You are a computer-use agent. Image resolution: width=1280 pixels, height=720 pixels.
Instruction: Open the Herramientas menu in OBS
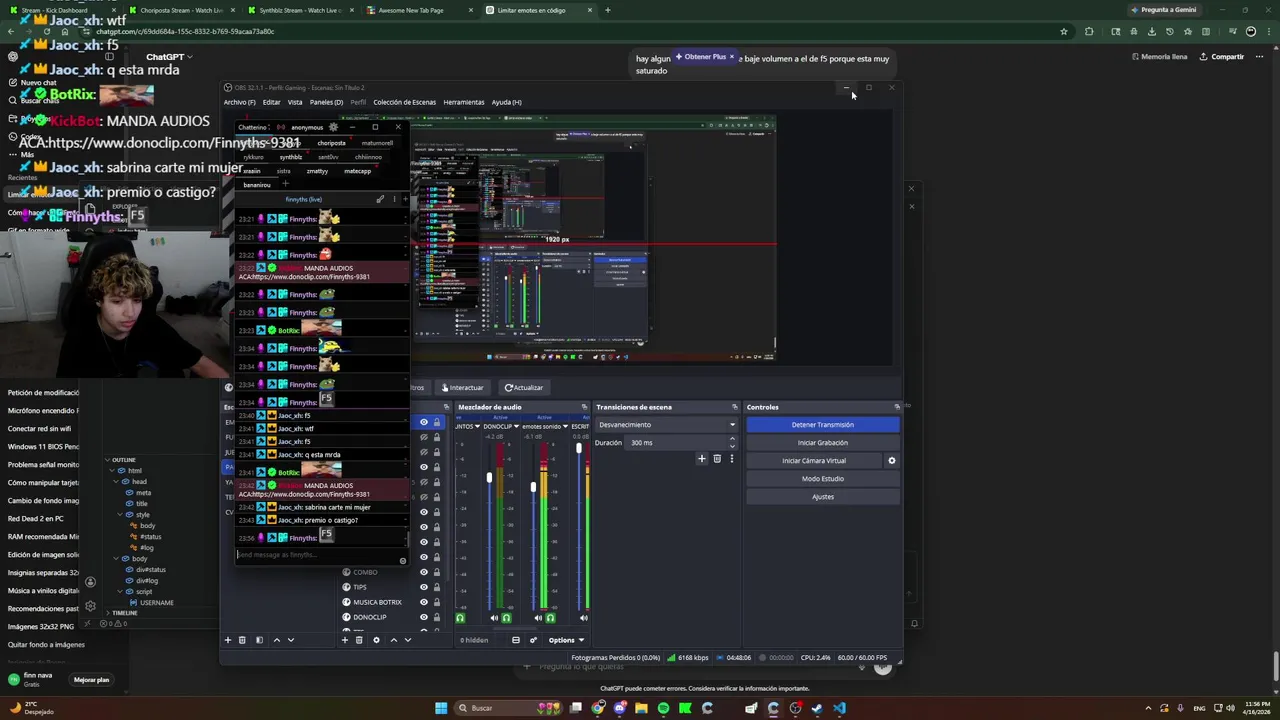pyautogui.click(x=464, y=102)
